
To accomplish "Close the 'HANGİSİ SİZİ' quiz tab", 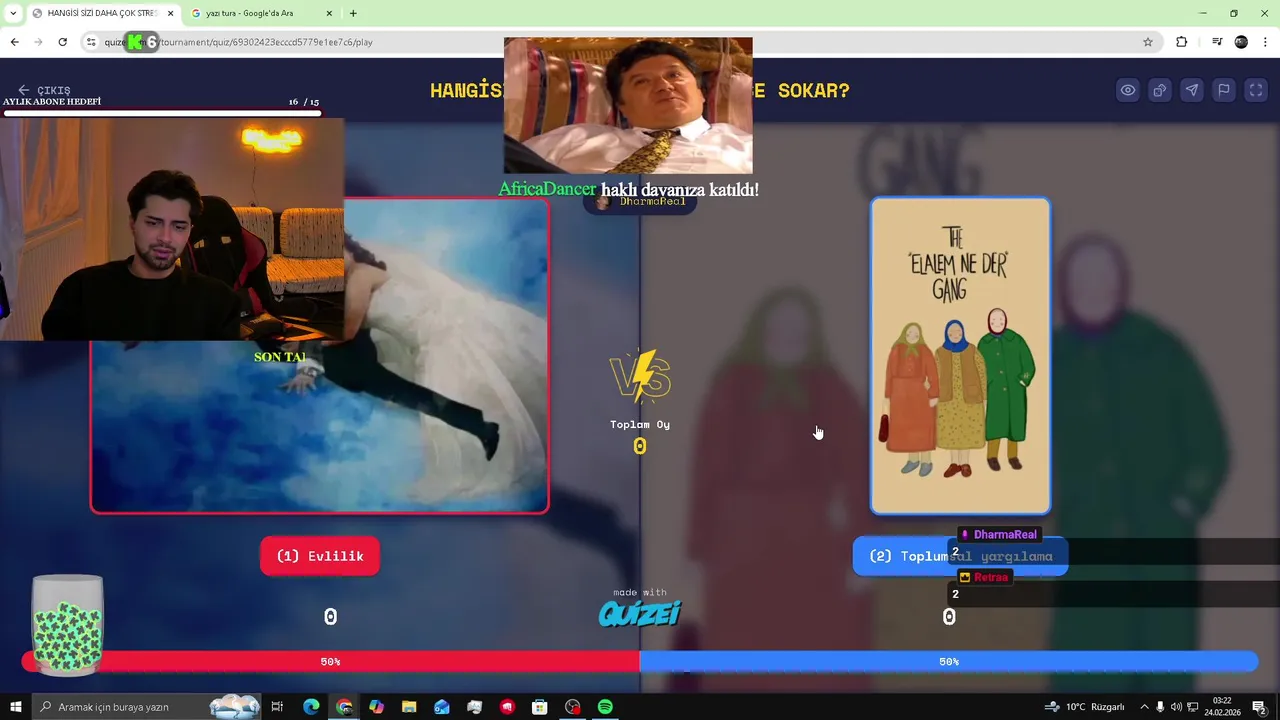I will point(170,13).
